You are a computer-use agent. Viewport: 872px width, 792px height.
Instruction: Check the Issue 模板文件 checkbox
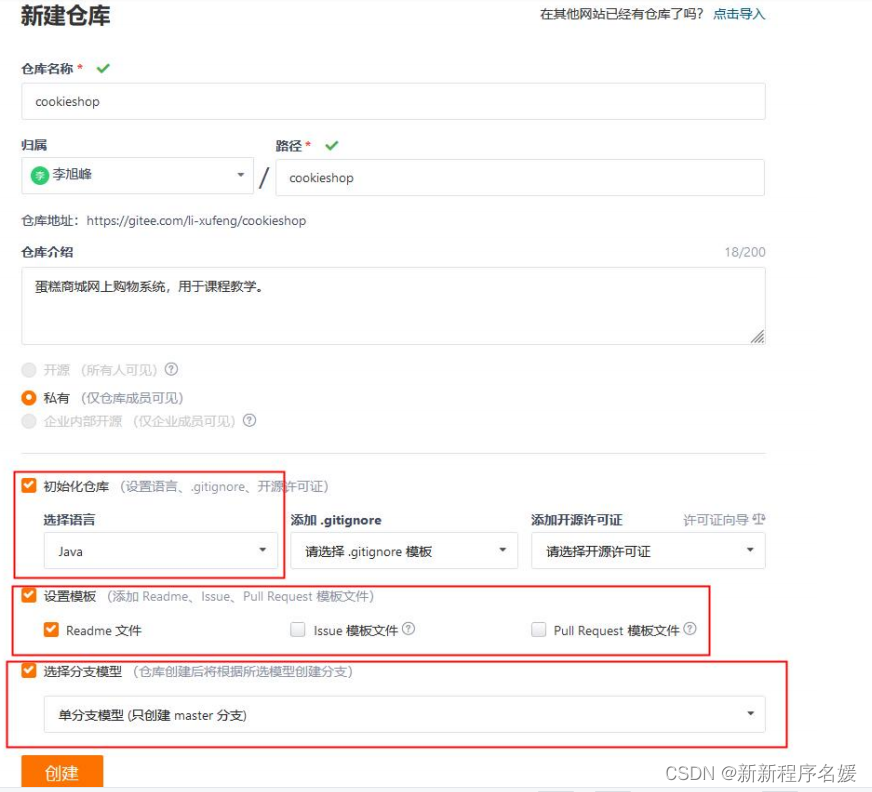pyautogui.click(x=298, y=630)
